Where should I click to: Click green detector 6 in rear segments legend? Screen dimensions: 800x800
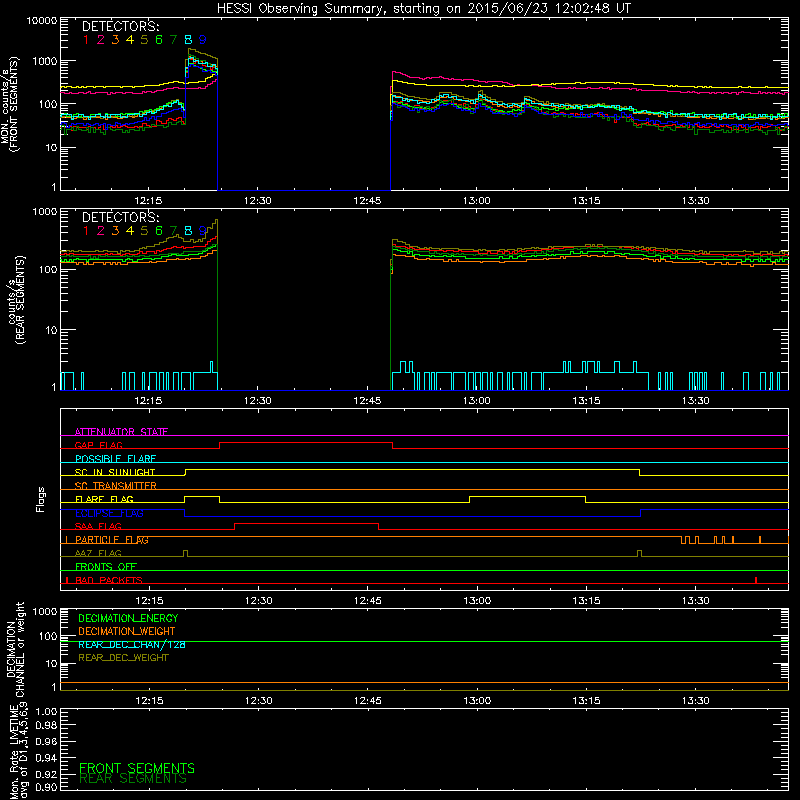coord(159,231)
